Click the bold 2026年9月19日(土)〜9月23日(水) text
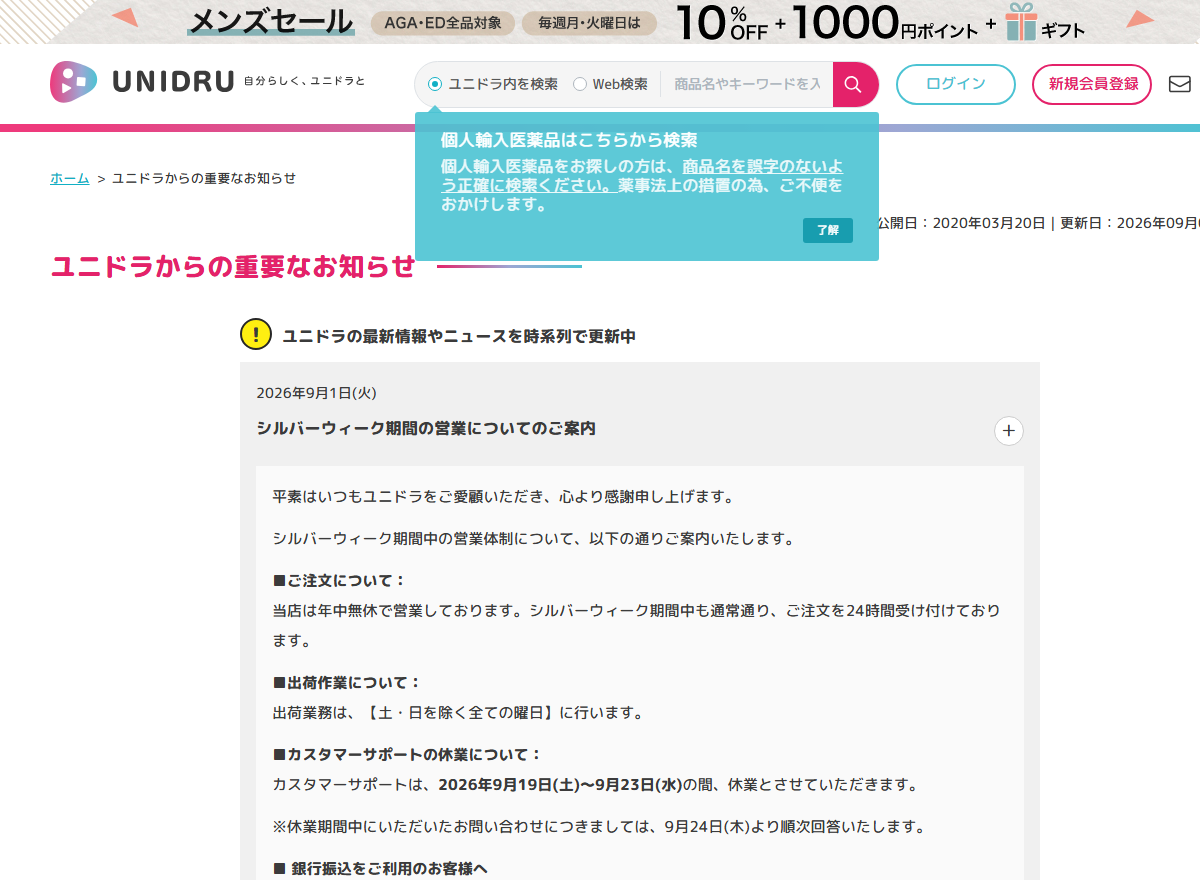 (x=560, y=784)
